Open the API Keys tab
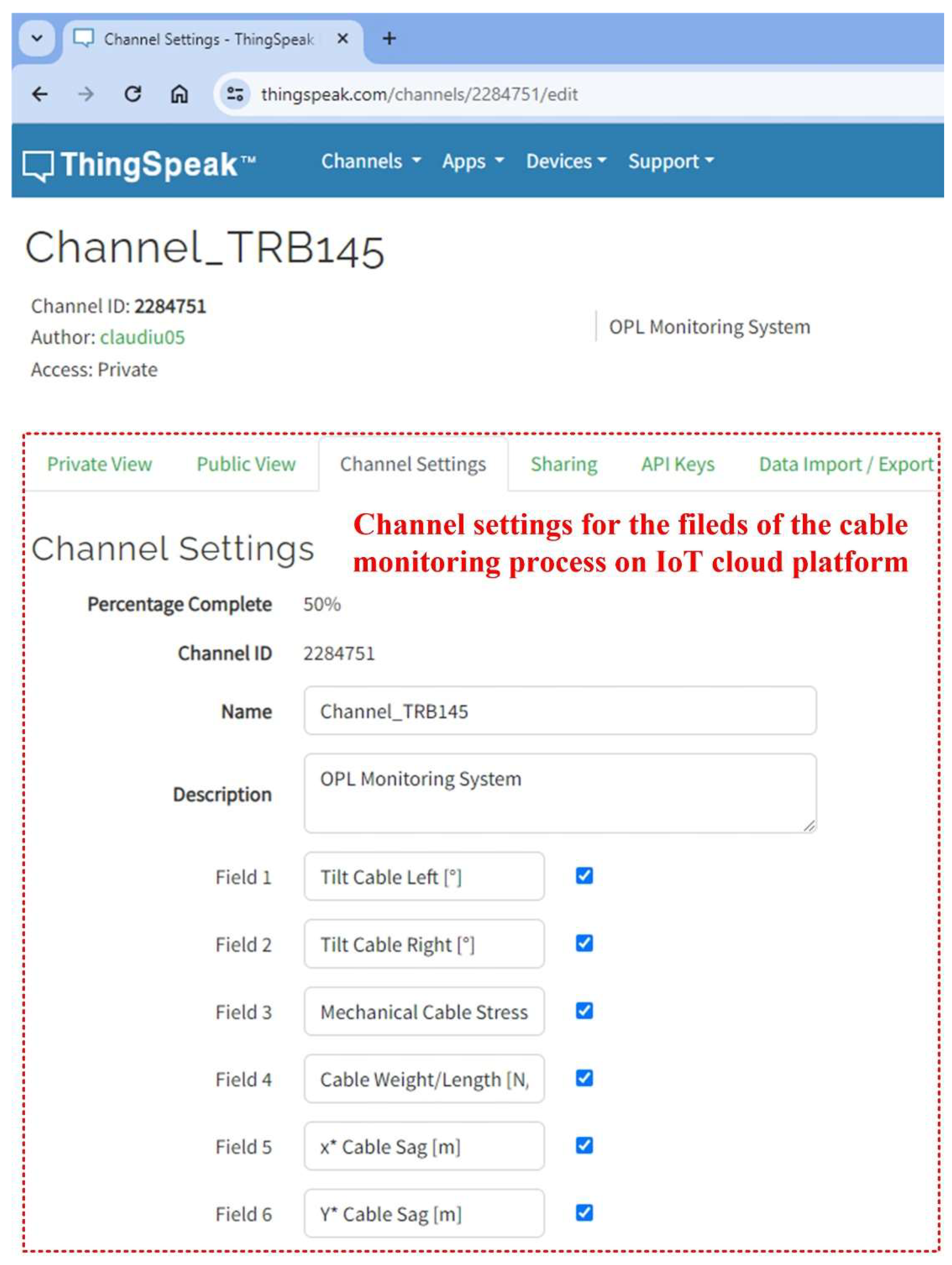Screen dimensions: 952x1265 pyautogui.click(x=677, y=464)
